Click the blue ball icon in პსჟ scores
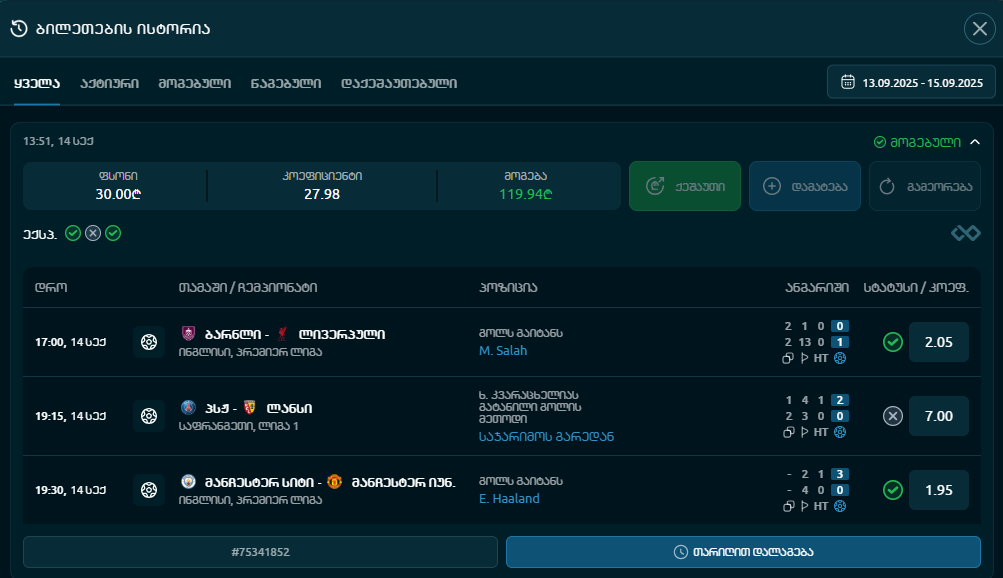The width and height of the screenshot is (1003, 578). (840, 432)
